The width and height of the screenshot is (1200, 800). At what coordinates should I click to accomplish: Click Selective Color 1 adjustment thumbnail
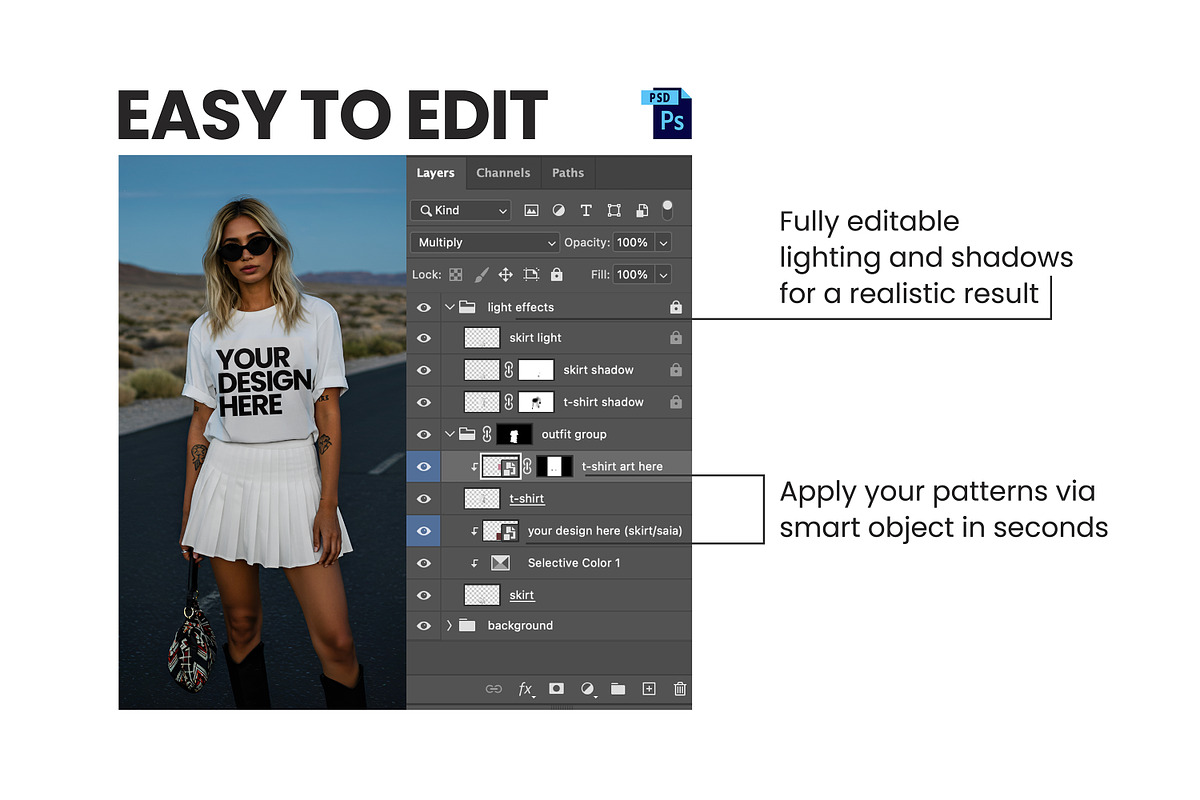coord(500,563)
